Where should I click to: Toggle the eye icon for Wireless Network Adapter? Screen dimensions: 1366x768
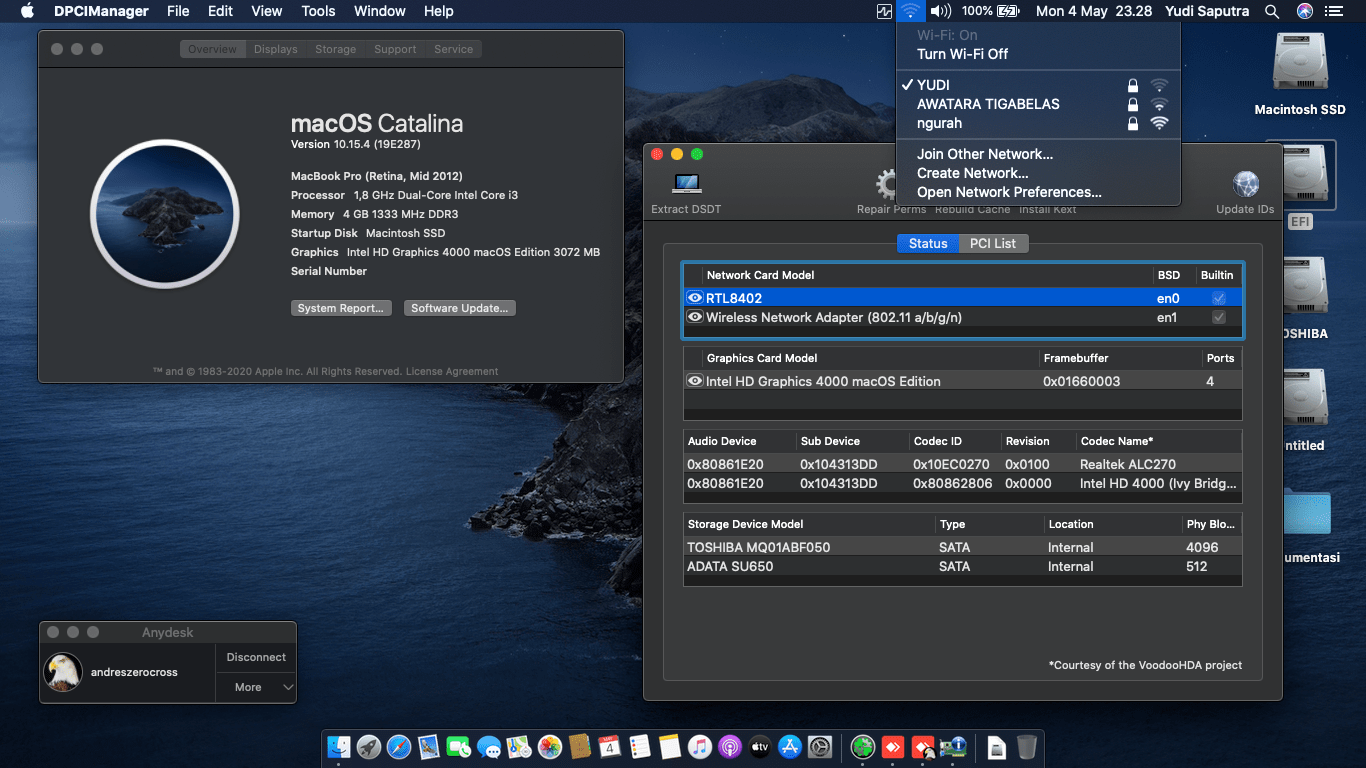pyautogui.click(x=694, y=317)
